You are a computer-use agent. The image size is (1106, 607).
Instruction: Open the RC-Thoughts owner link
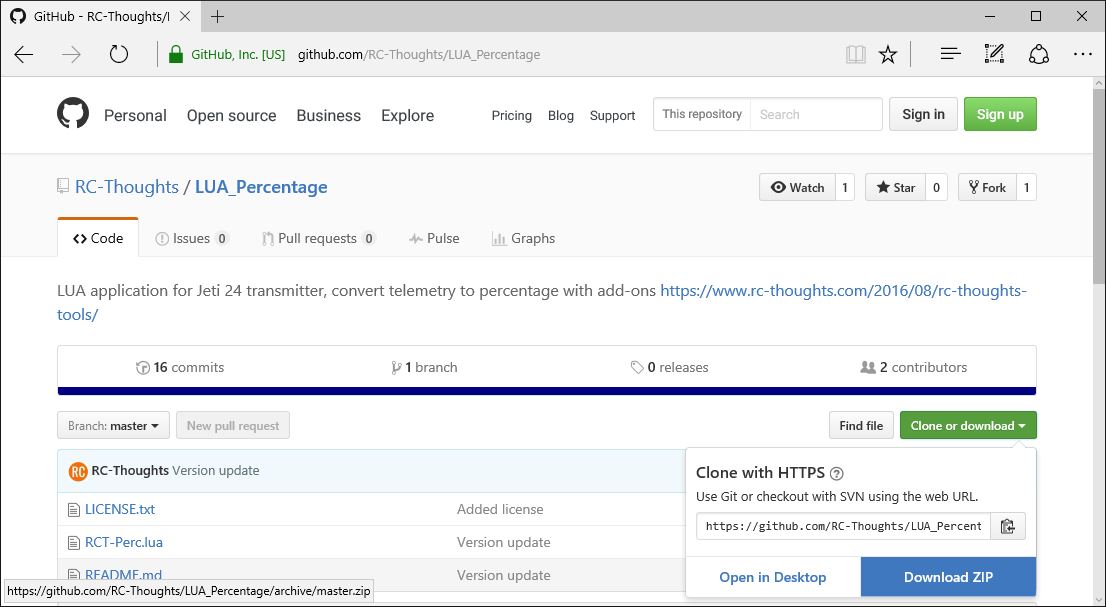[x=127, y=187]
